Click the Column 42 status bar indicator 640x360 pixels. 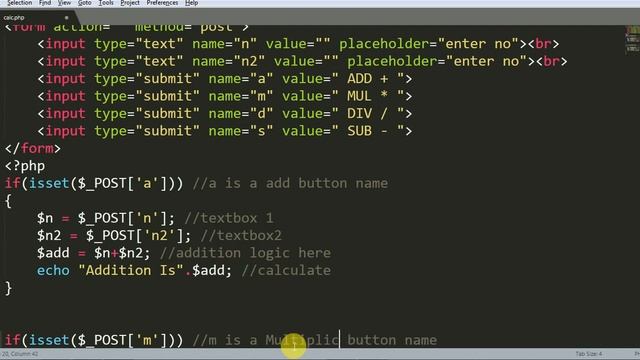coord(20,354)
